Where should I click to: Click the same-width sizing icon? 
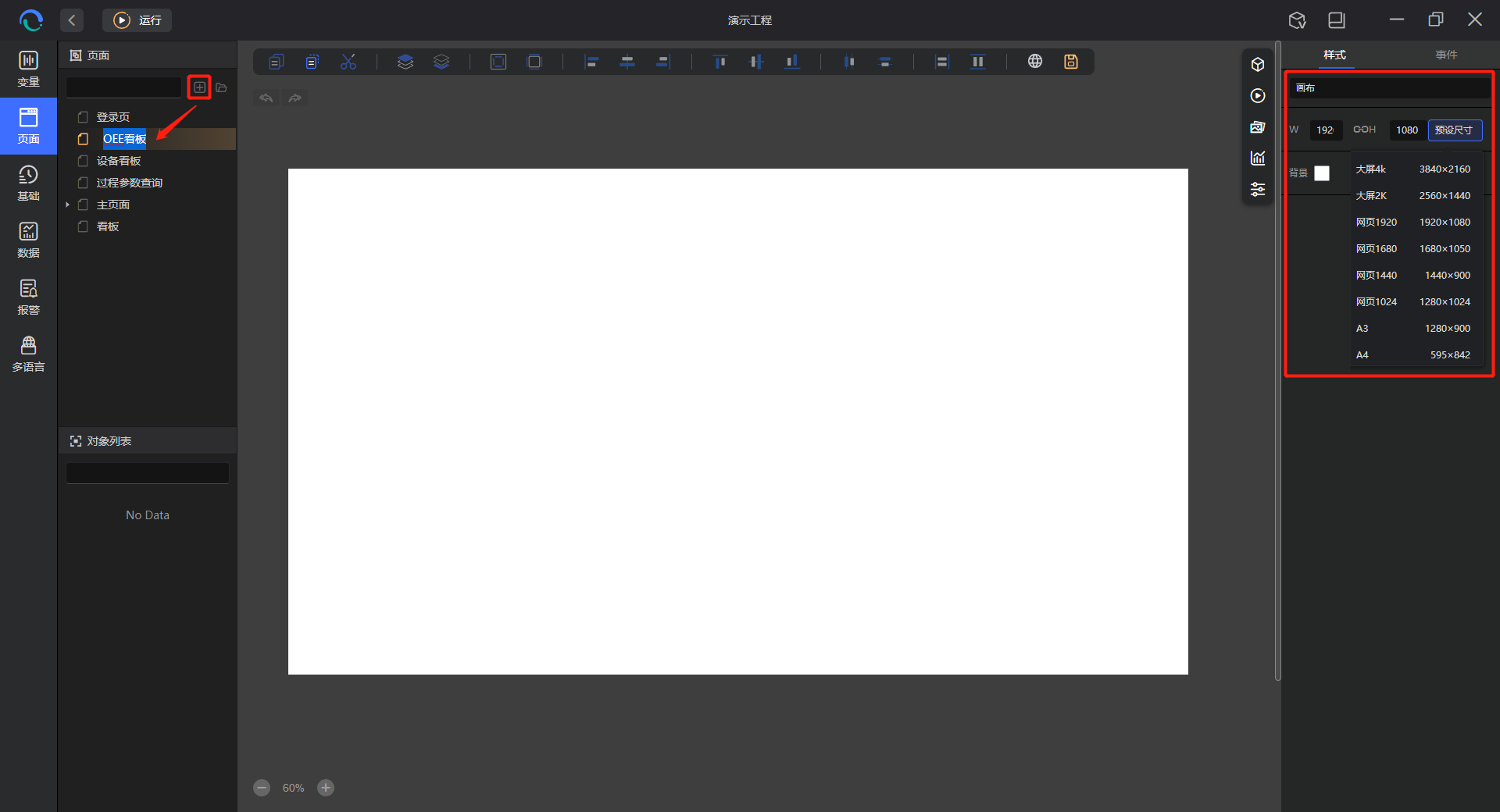click(942, 62)
